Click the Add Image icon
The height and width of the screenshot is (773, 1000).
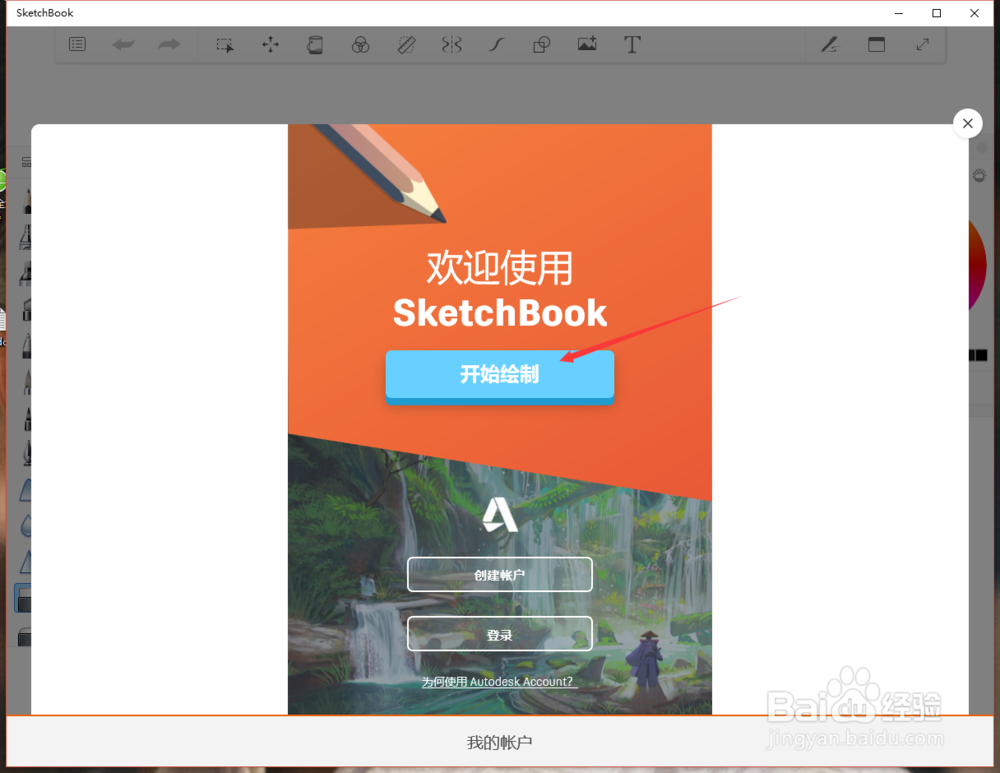(587, 43)
